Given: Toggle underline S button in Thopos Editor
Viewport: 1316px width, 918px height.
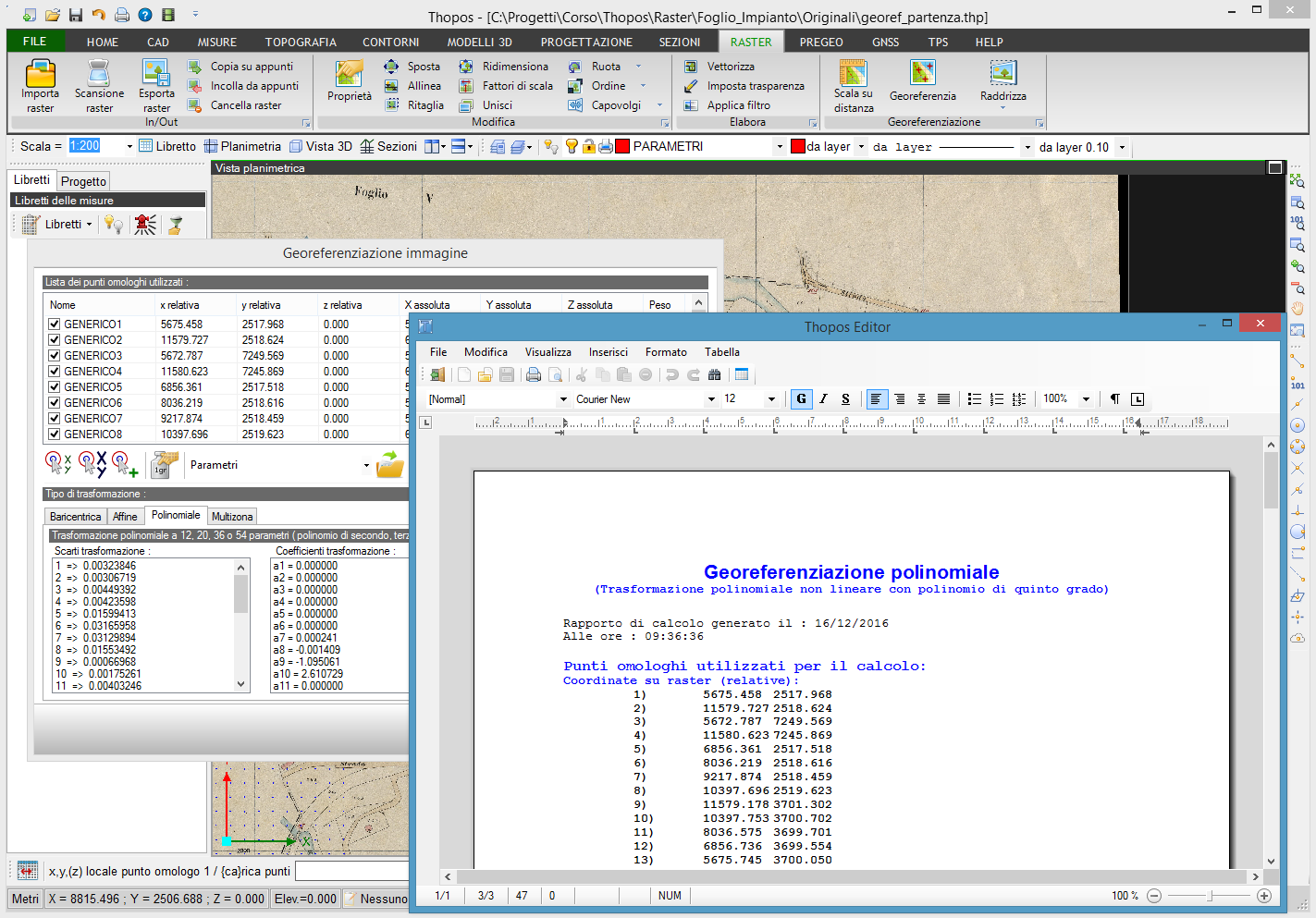Looking at the screenshot, I should pyautogui.click(x=845, y=399).
